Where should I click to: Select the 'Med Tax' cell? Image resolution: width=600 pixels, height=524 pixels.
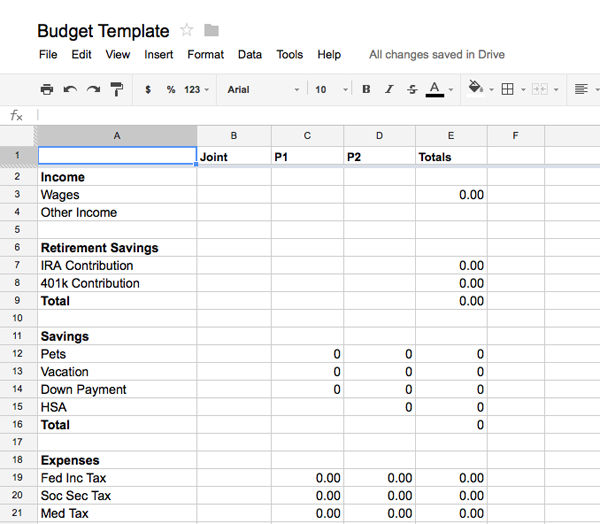click(117, 513)
